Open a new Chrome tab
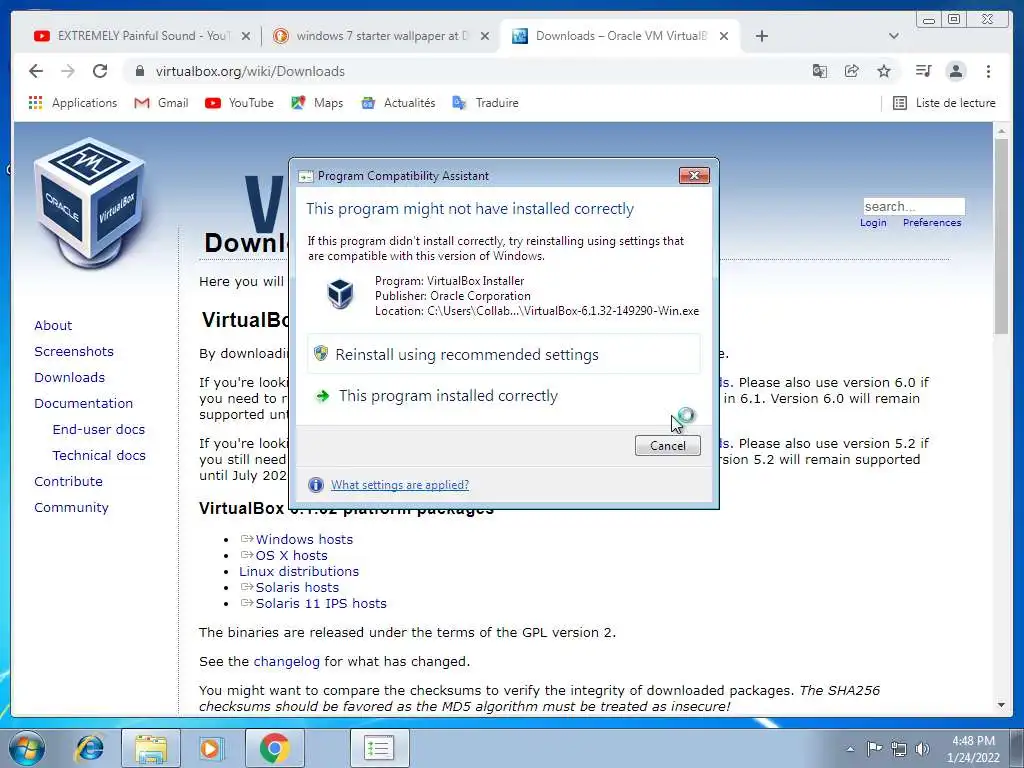The height and width of the screenshot is (768, 1024). 761,36
